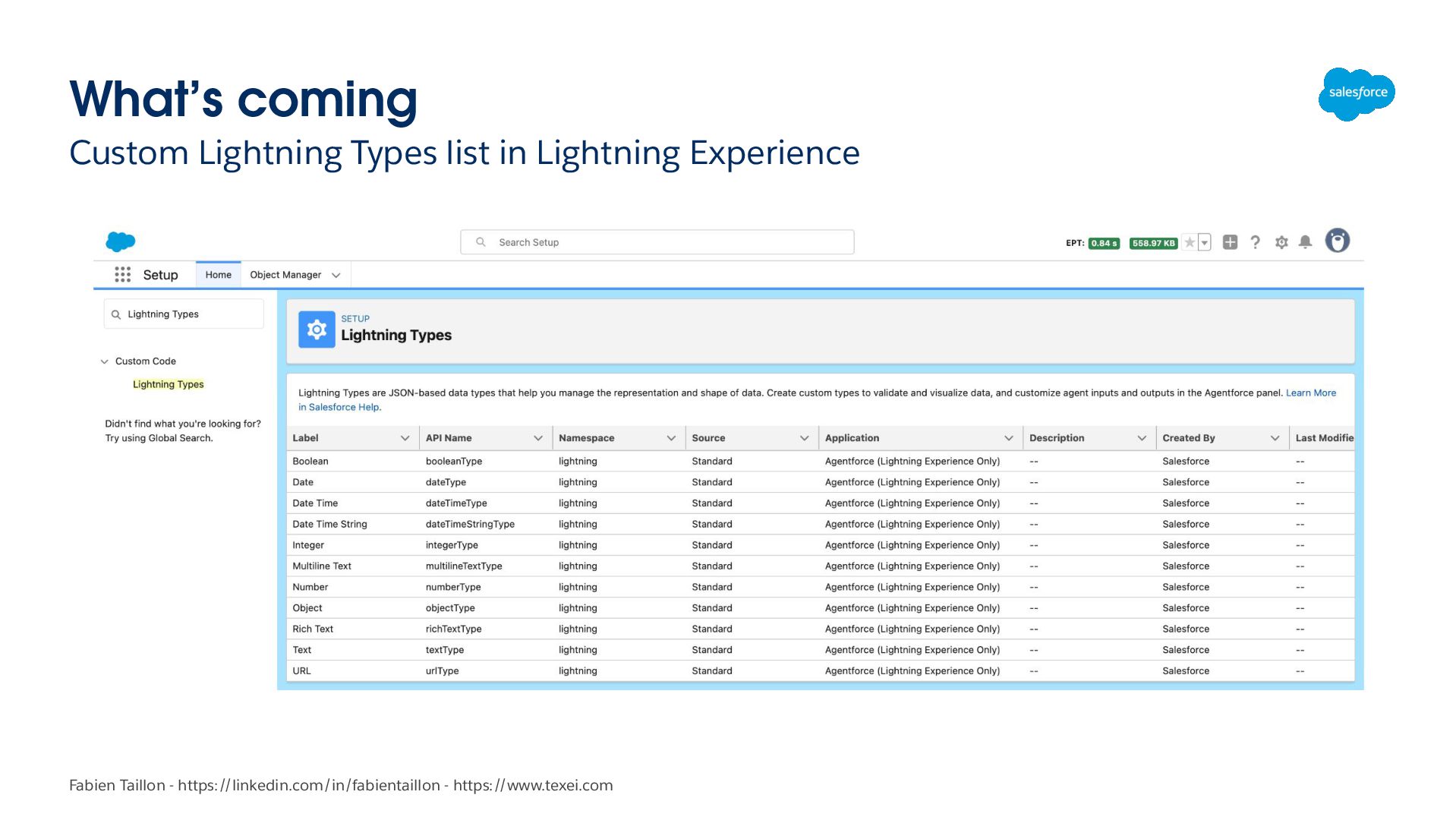Click the Rich Text label cell
The width and height of the screenshot is (1456, 820).
pyautogui.click(x=313, y=629)
